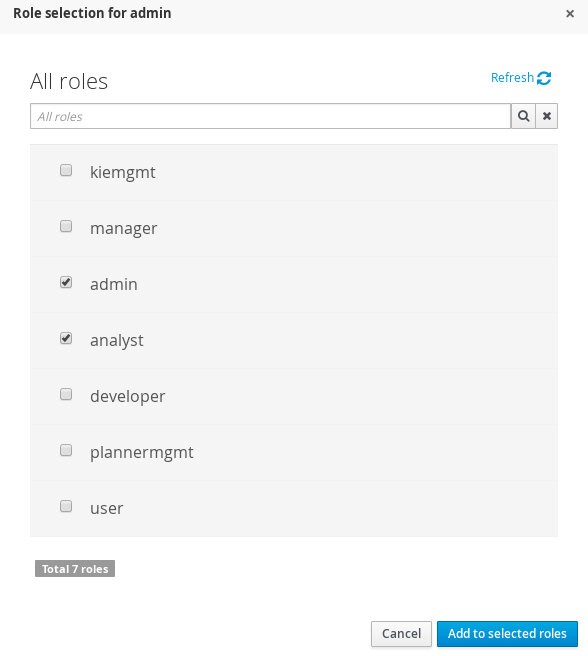
Task: Focus the All roles search field
Action: 270,116
